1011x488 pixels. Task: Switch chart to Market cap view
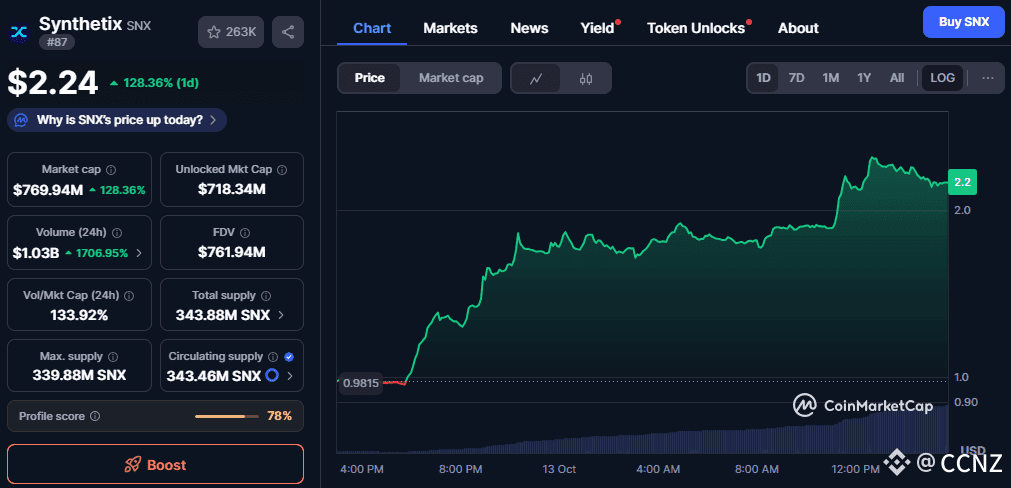pyautogui.click(x=451, y=78)
